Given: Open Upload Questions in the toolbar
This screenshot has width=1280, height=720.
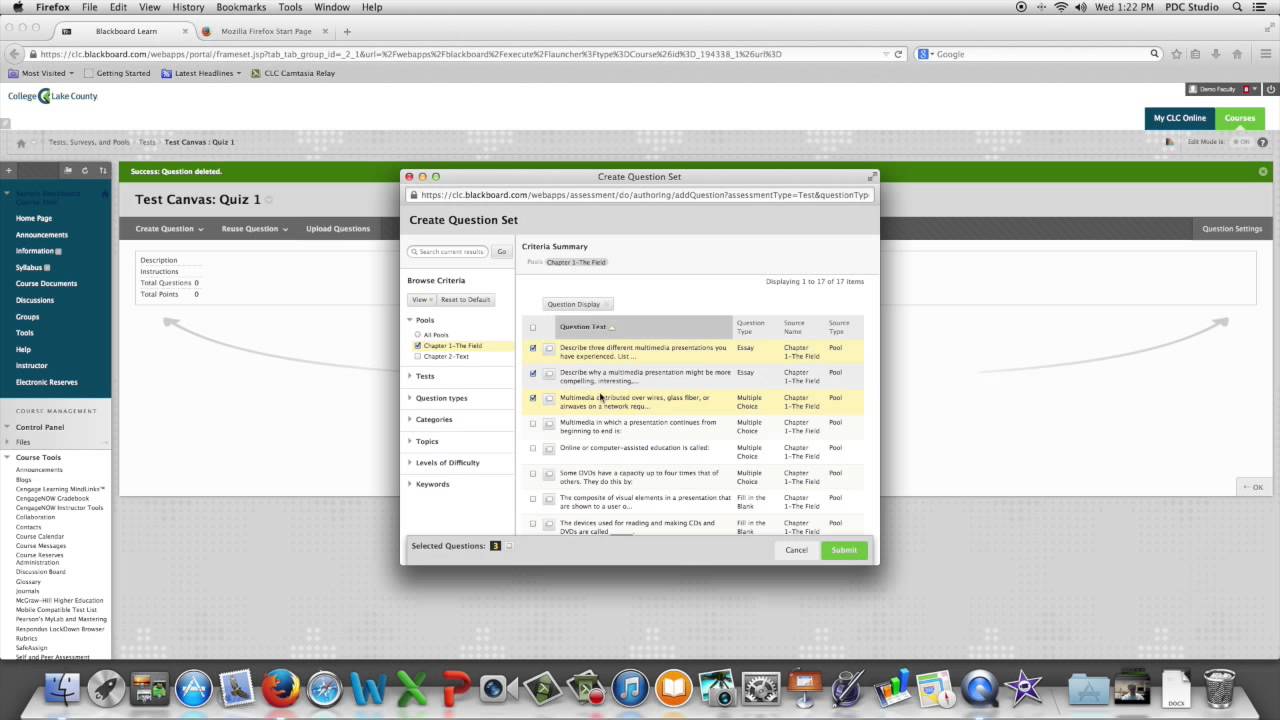Looking at the screenshot, I should pyautogui.click(x=338, y=229).
